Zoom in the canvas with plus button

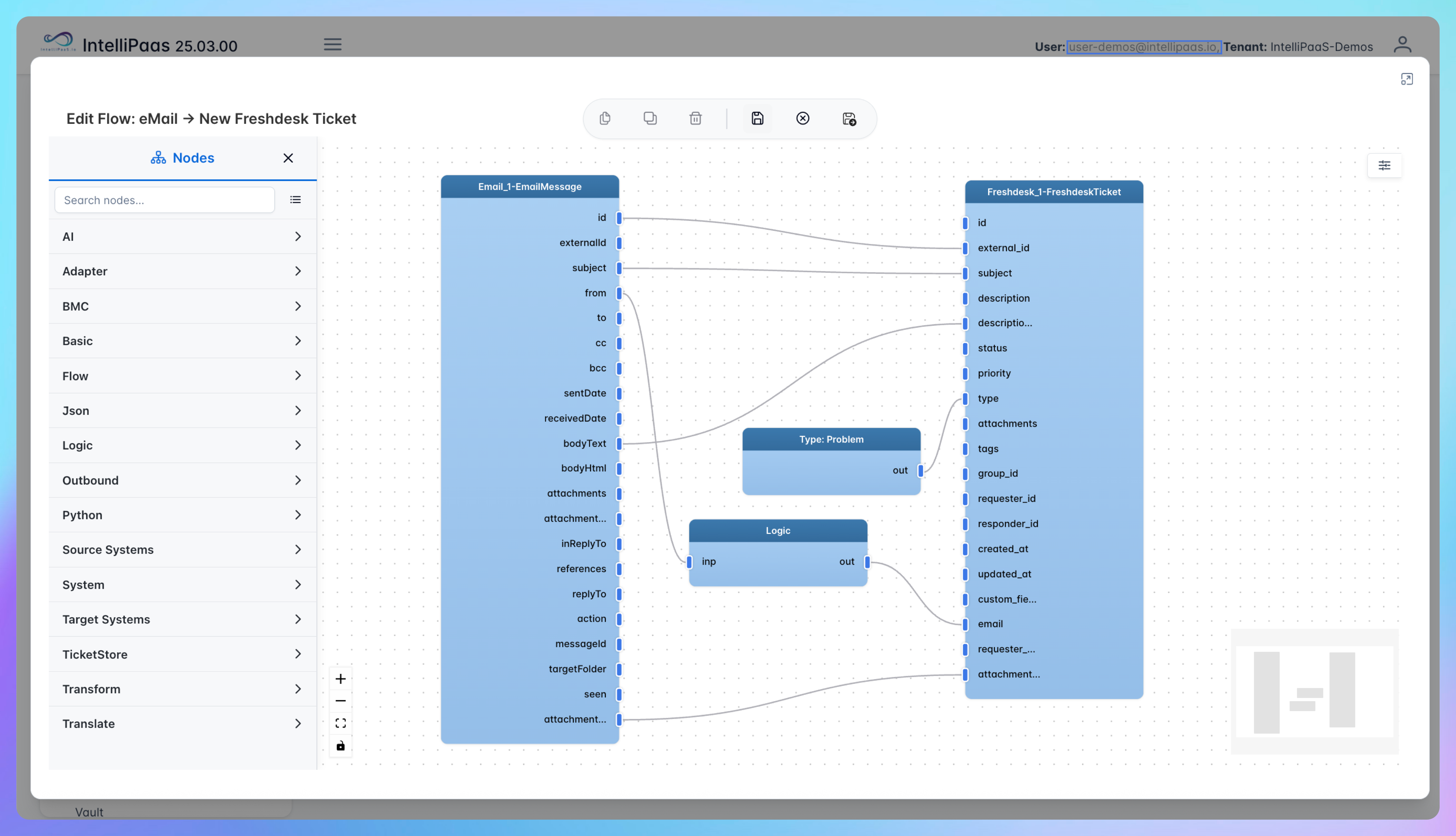(x=341, y=679)
